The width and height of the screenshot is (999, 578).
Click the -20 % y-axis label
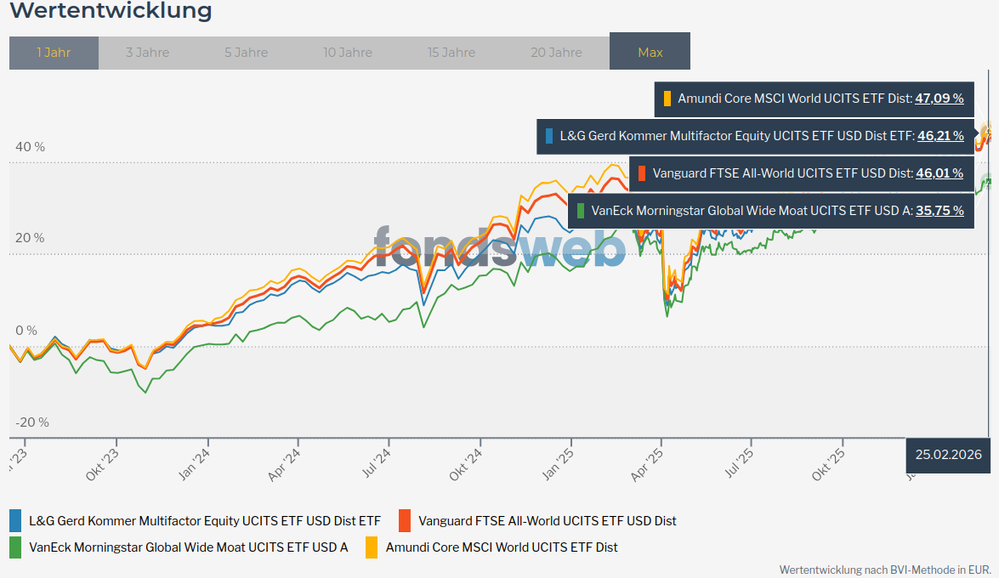coord(32,422)
